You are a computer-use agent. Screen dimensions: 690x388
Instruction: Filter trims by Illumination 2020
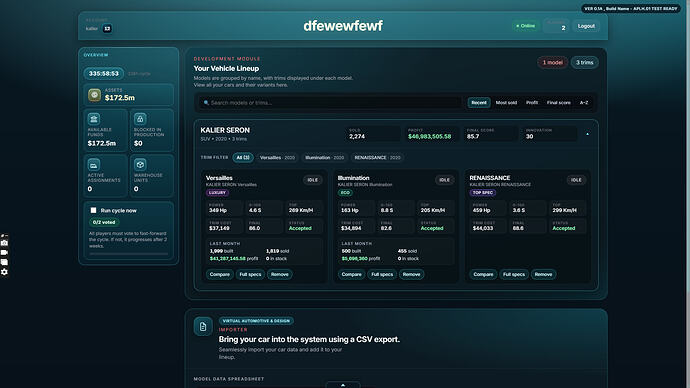pos(324,157)
